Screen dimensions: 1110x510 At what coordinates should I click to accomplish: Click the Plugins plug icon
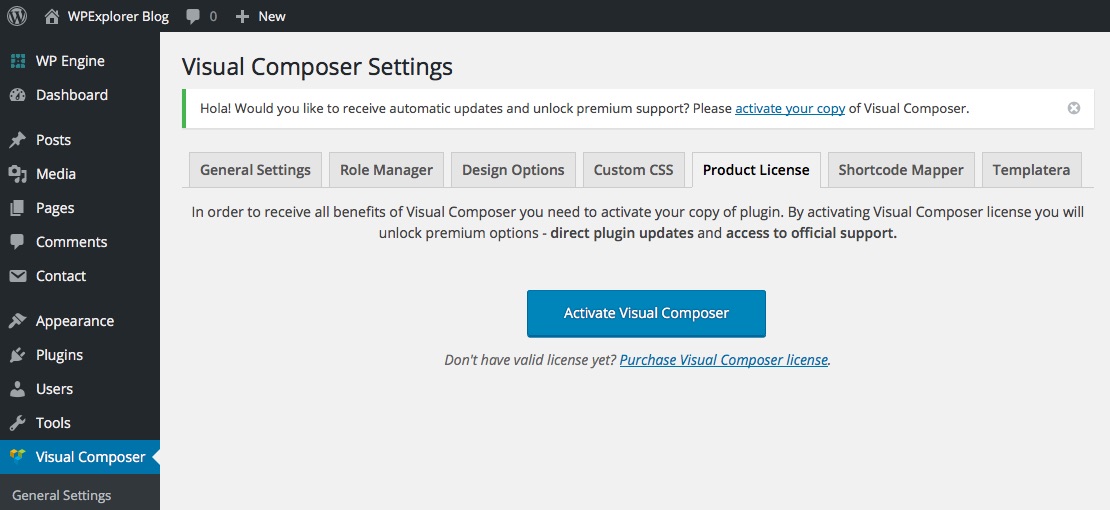point(18,355)
